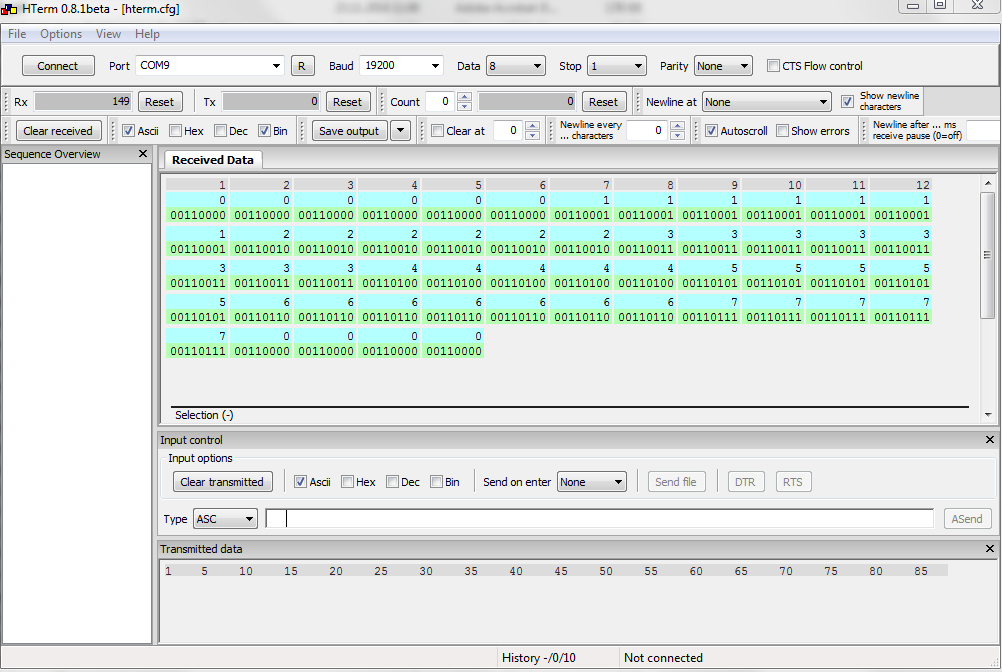Screen dimensions: 1002x672
Task: Open the Options menu
Action: [61, 34]
